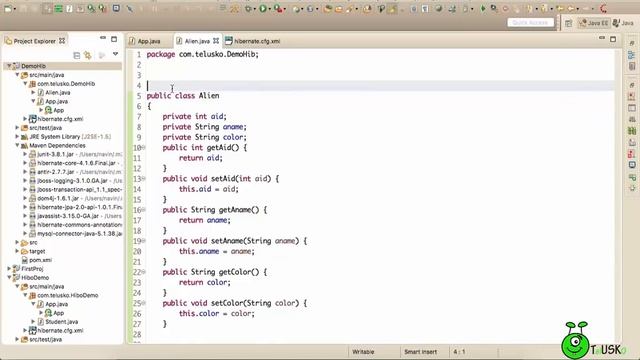
Task: Select the Alien.java editor tab
Action: [197, 41]
